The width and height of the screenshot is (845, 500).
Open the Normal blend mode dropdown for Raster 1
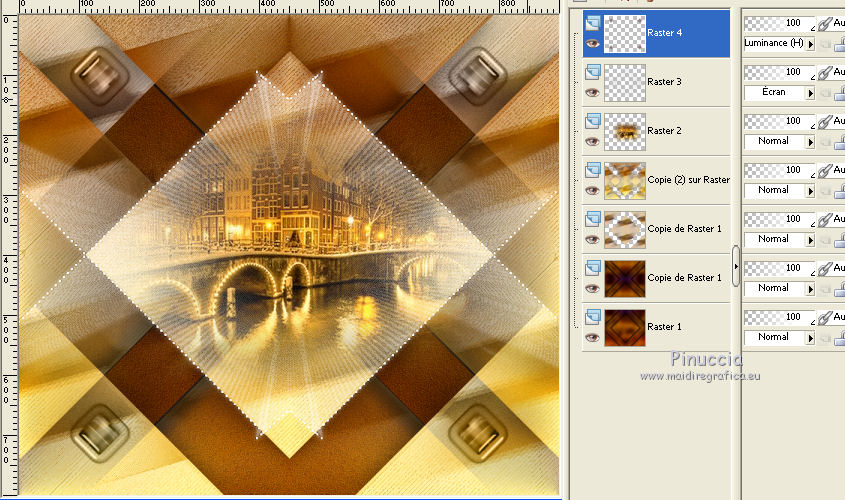[810, 338]
